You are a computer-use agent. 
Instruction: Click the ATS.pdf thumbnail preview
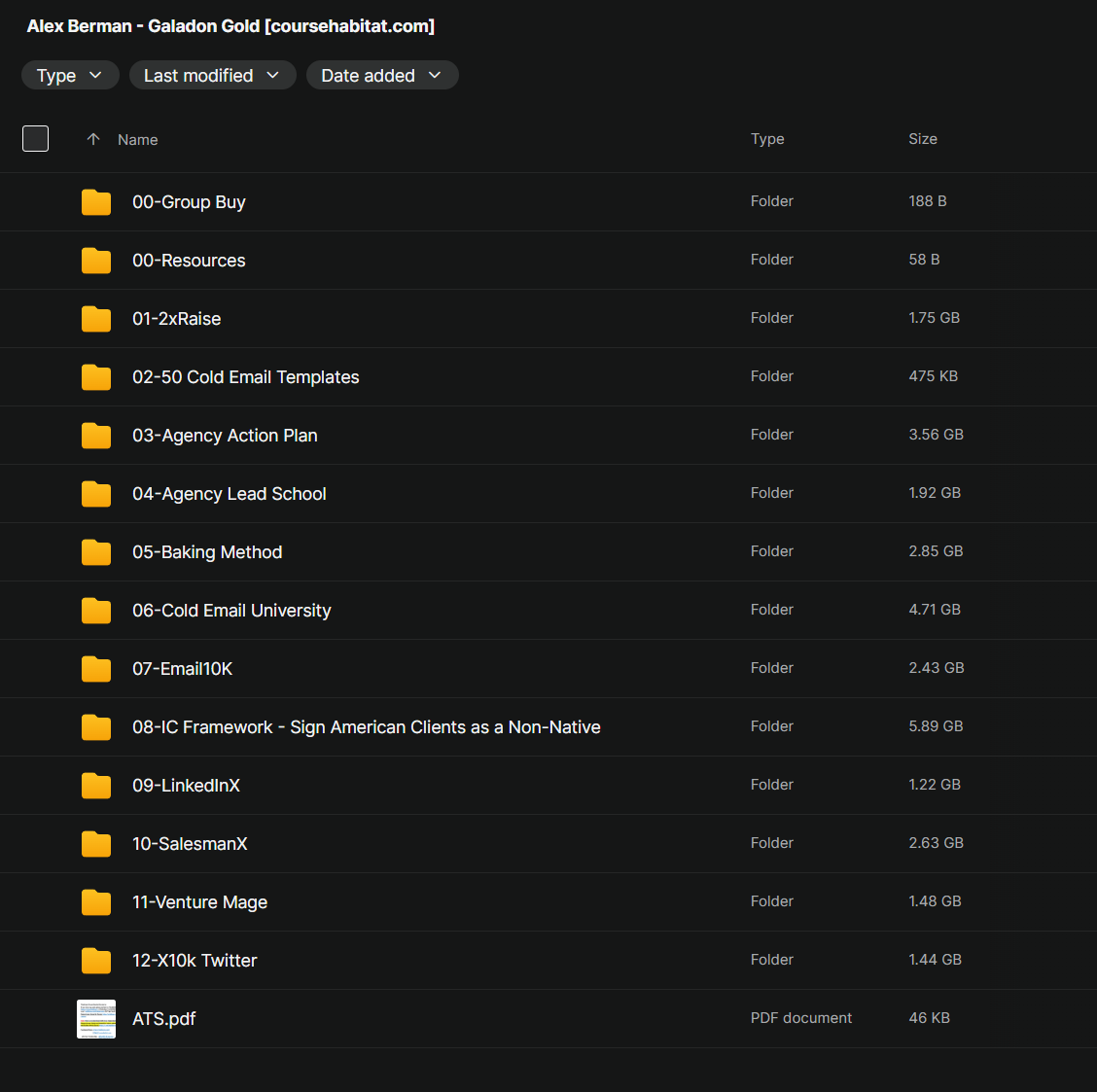(96, 1019)
